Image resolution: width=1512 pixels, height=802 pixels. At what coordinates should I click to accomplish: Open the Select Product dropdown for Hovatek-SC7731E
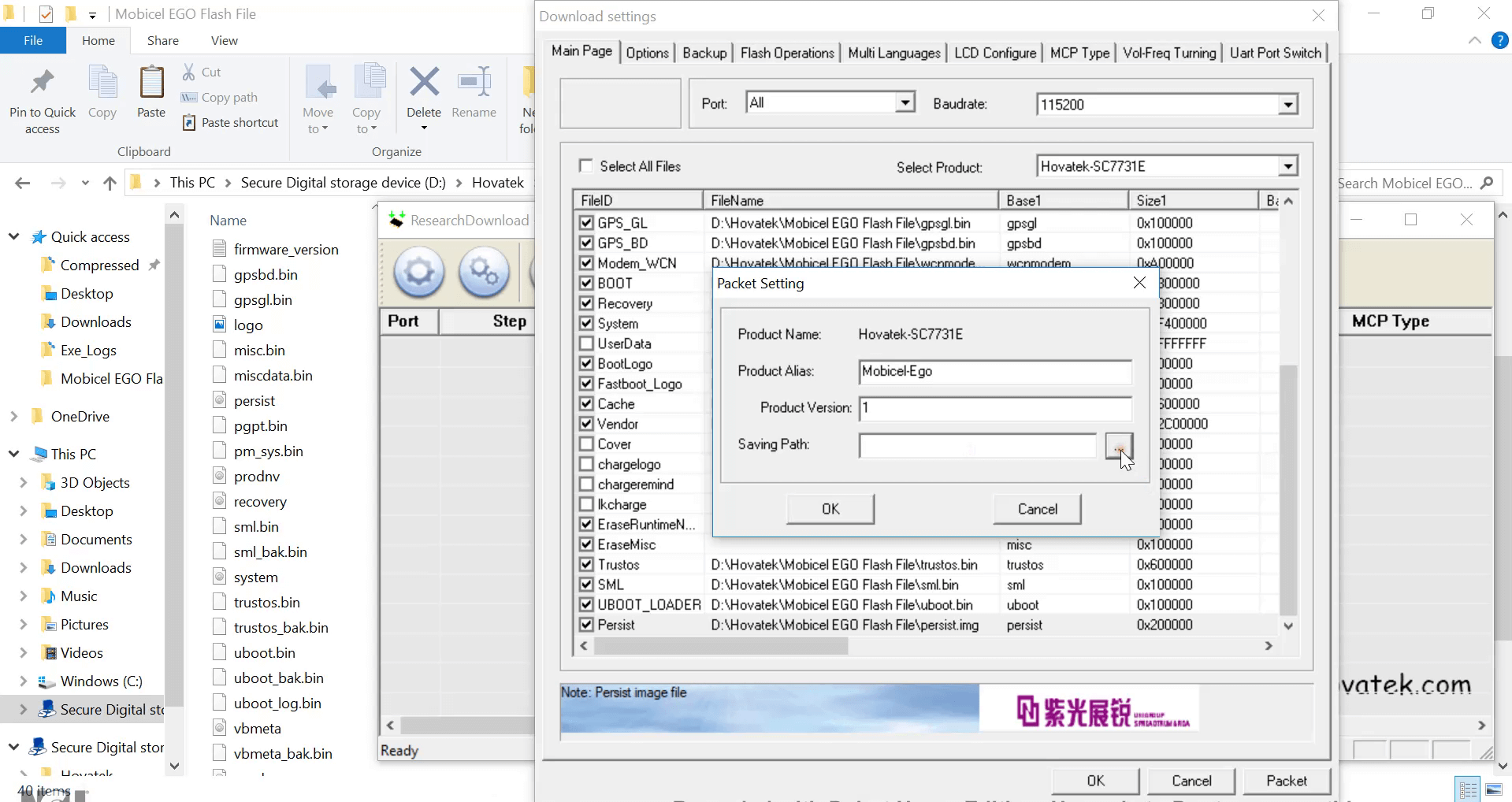1287,165
